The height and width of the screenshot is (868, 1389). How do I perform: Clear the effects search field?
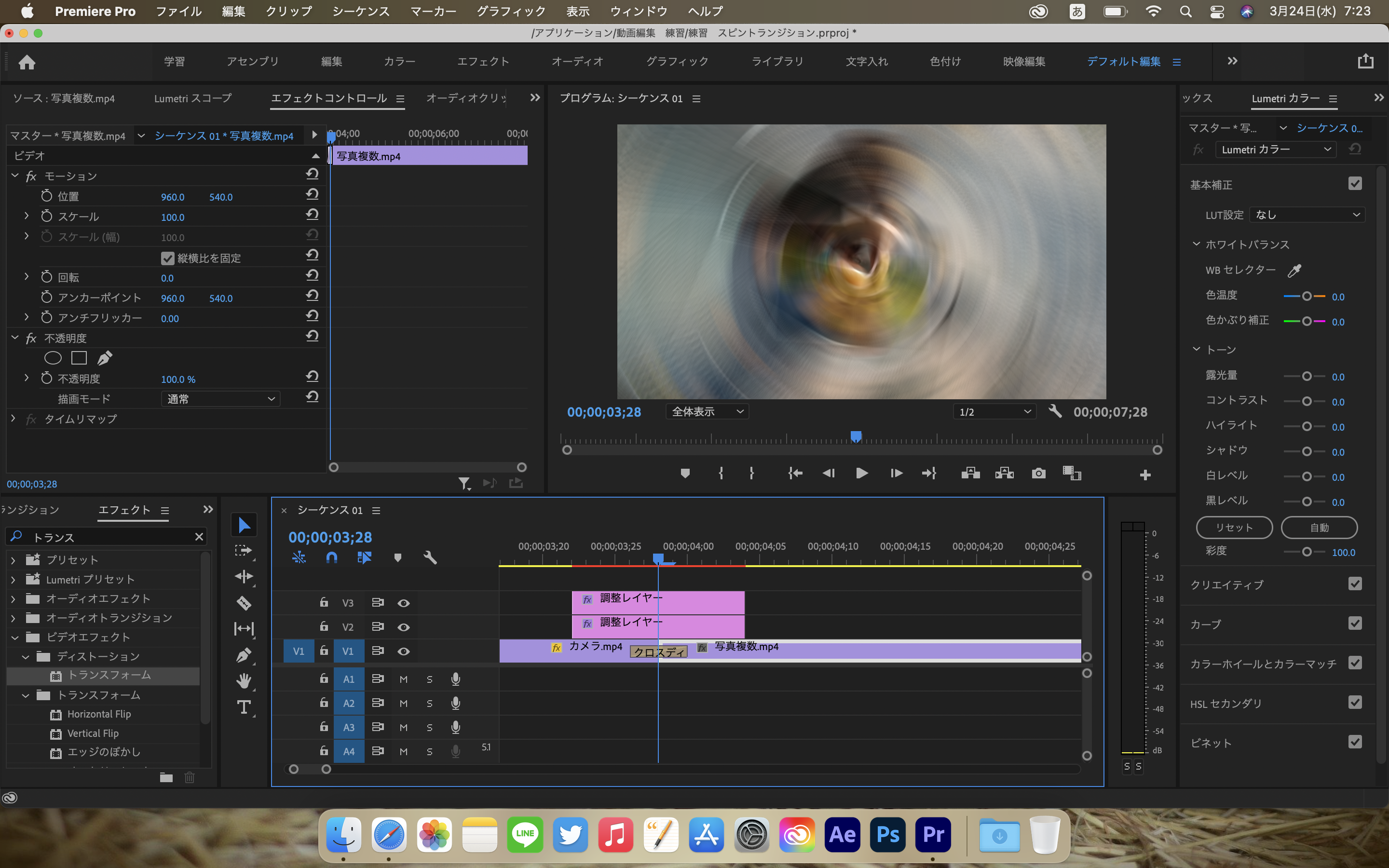click(x=199, y=537)
